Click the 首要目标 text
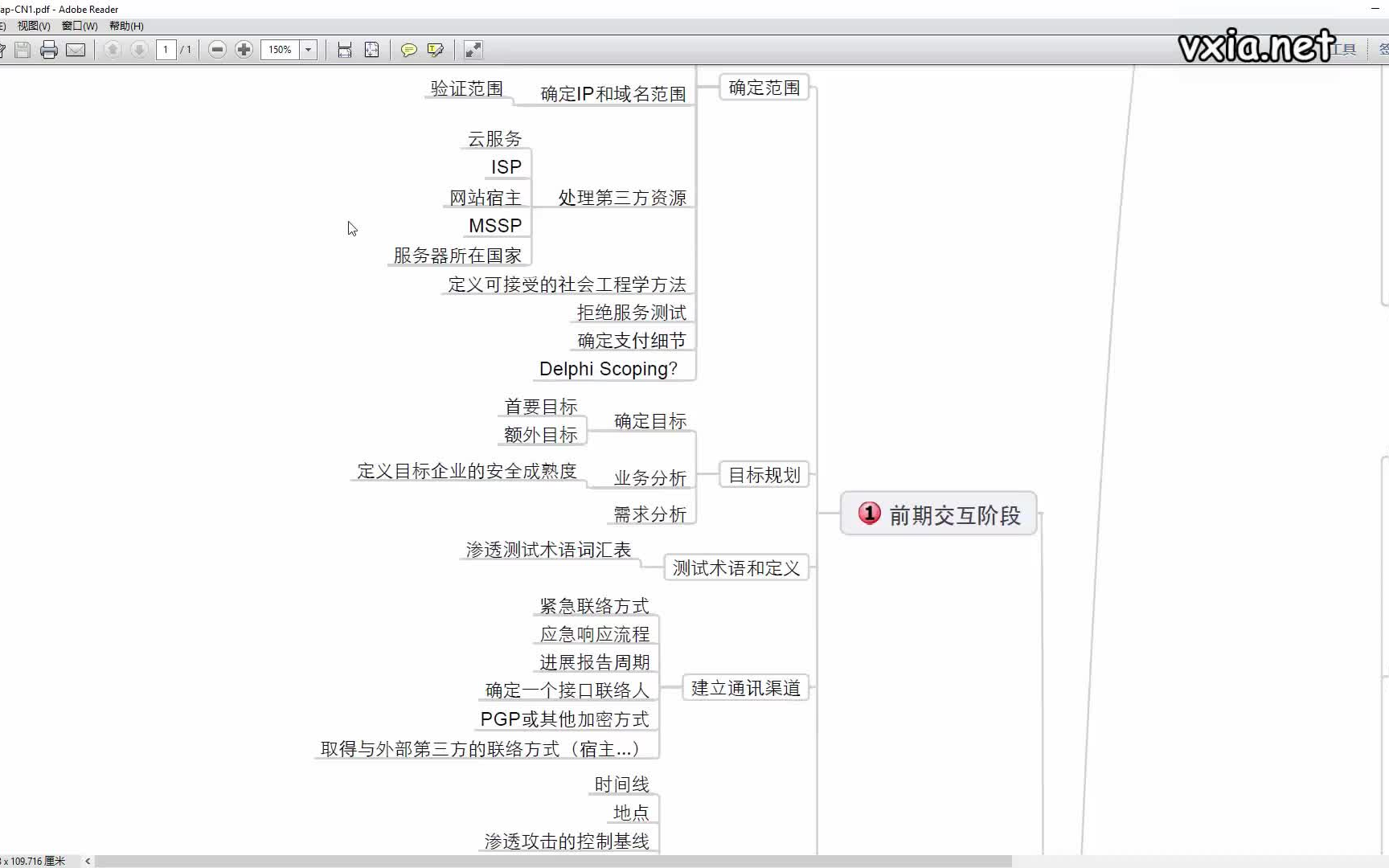This screenshot has width=1389, height=868. (x=541, y=407)
